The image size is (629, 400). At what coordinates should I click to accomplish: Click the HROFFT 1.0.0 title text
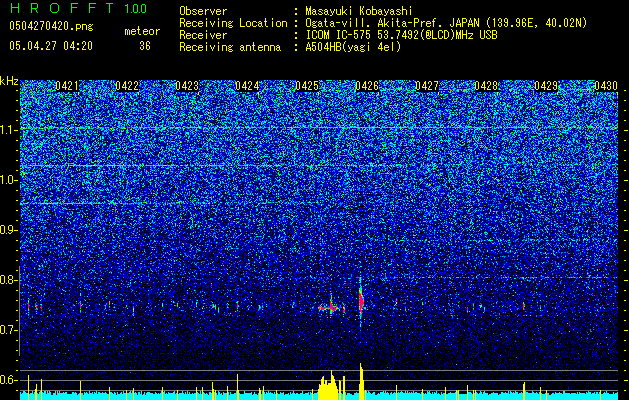click(78, 8)
